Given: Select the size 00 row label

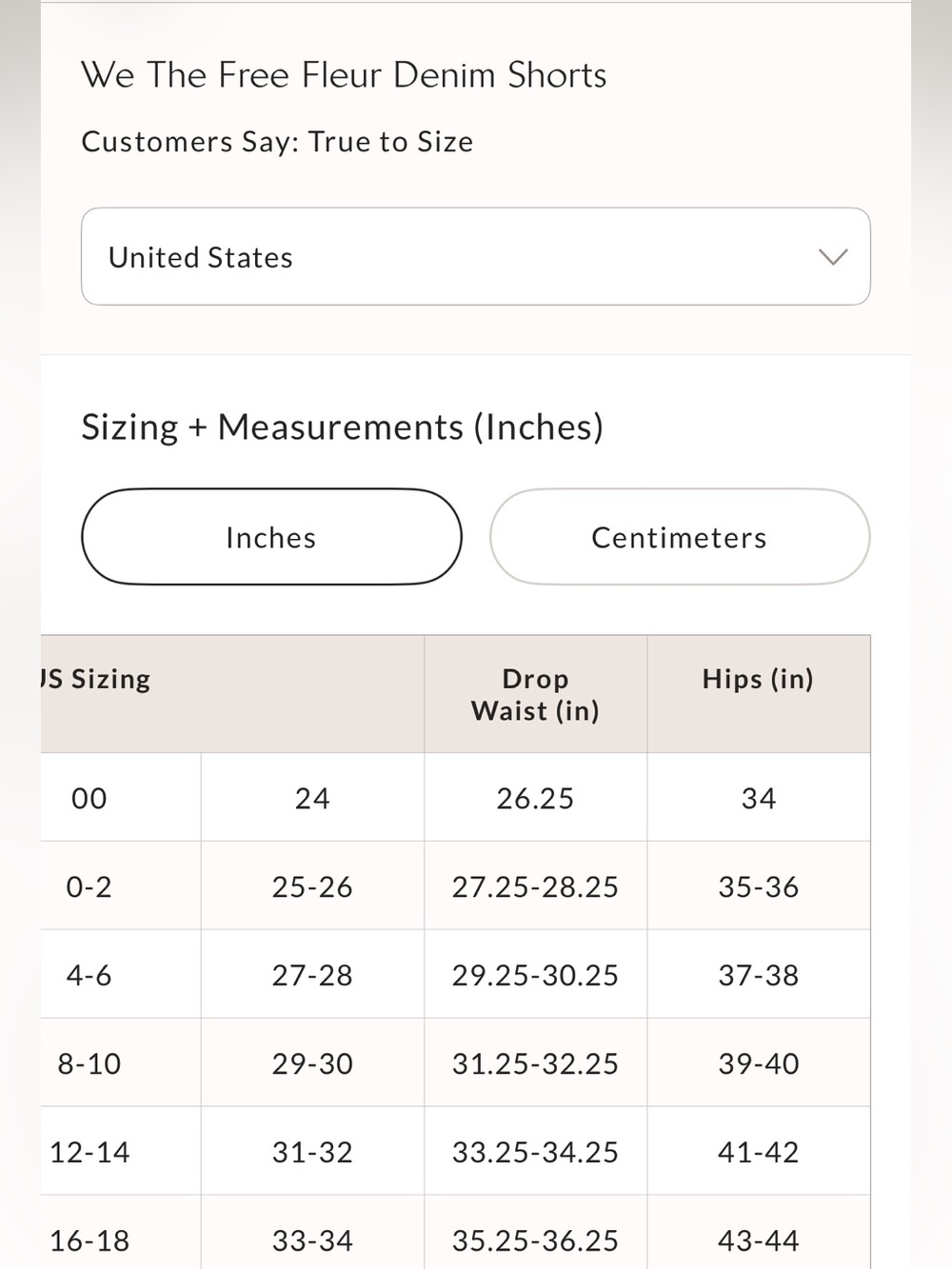Looking at the screenshot, I should [x=89, y=798].
